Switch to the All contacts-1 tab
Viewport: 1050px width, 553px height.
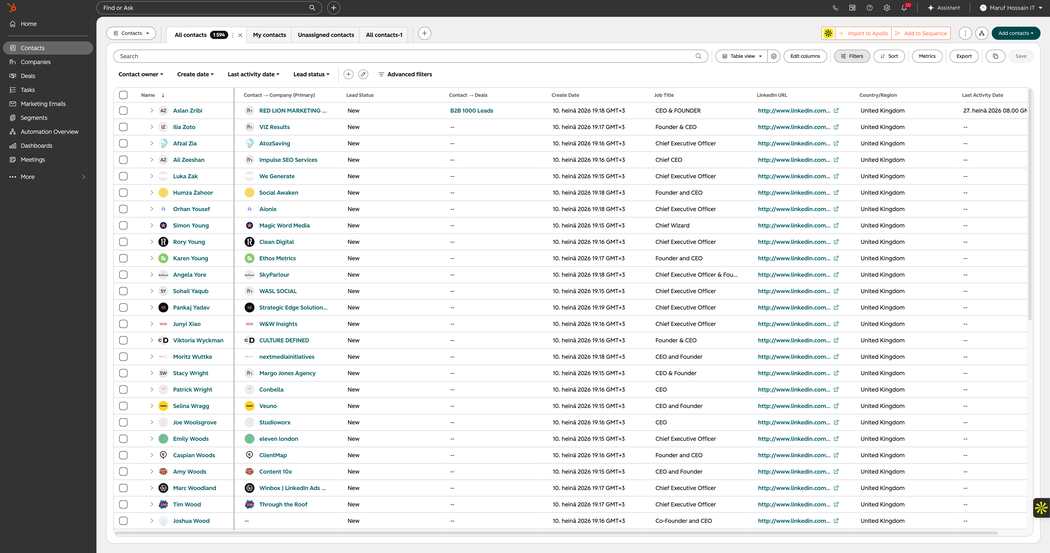click(x=384, y=35)
